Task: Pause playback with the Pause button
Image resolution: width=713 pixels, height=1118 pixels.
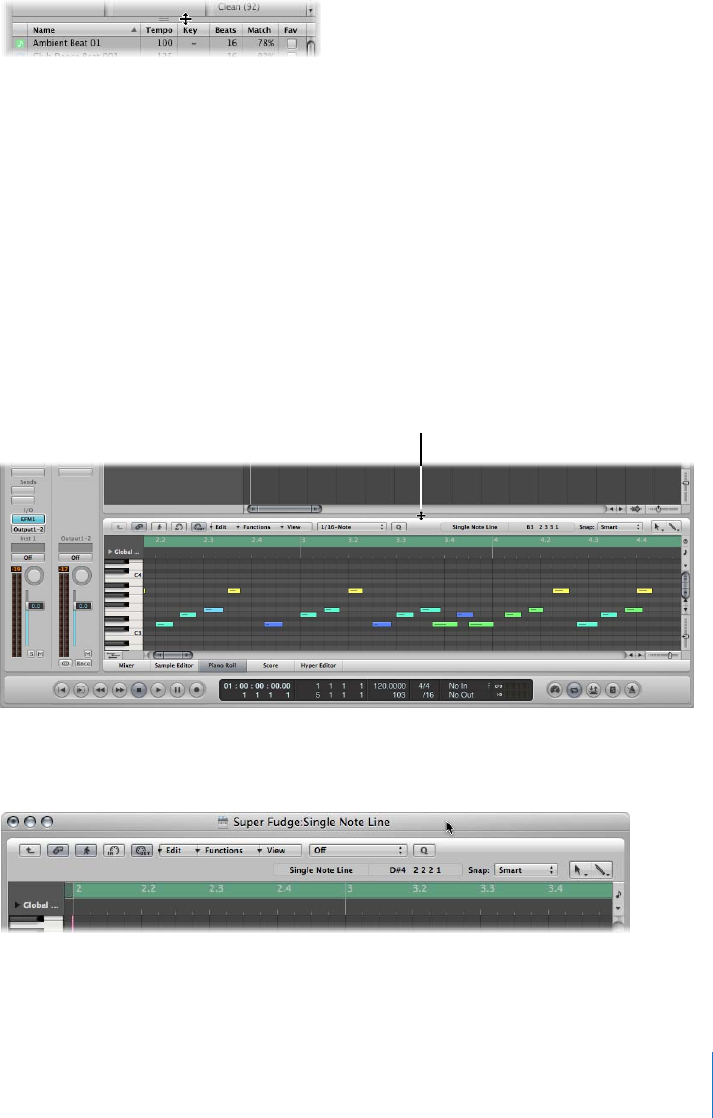Action: pos(178,689)
